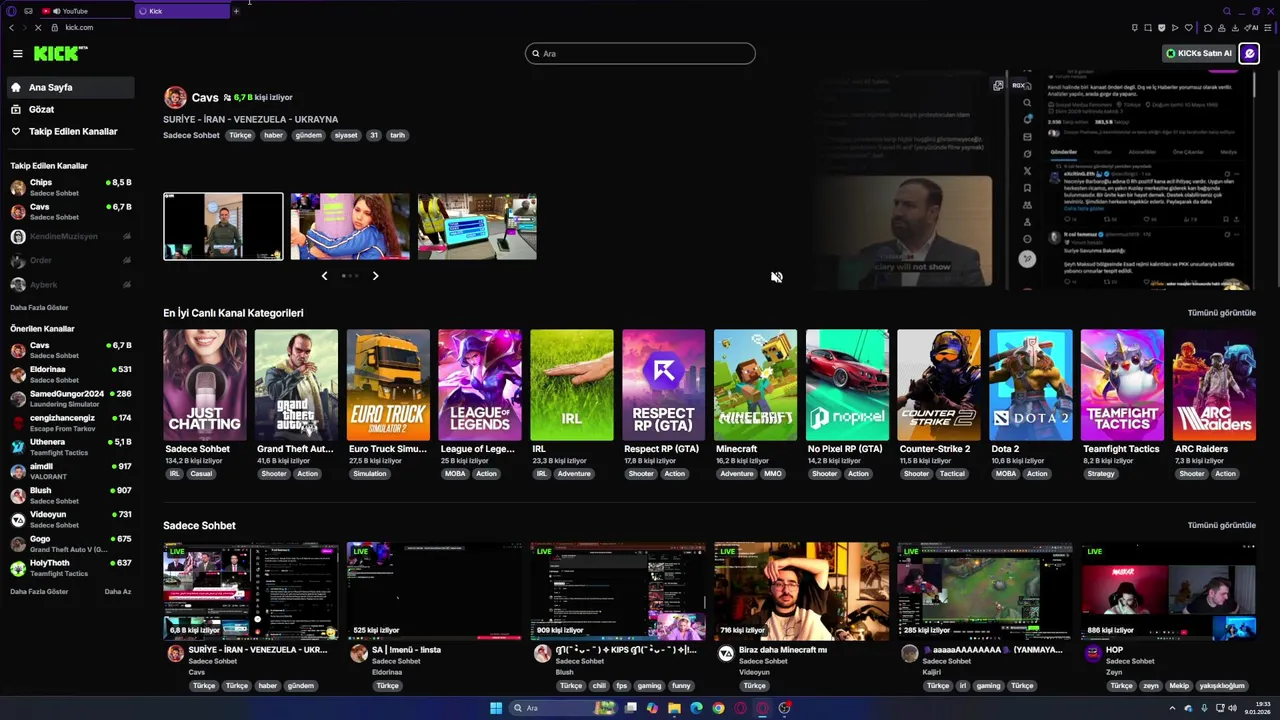Expand recommended channels with Daha Fazla Göster
Viewport: 1280px width, 720px height.
39,591
